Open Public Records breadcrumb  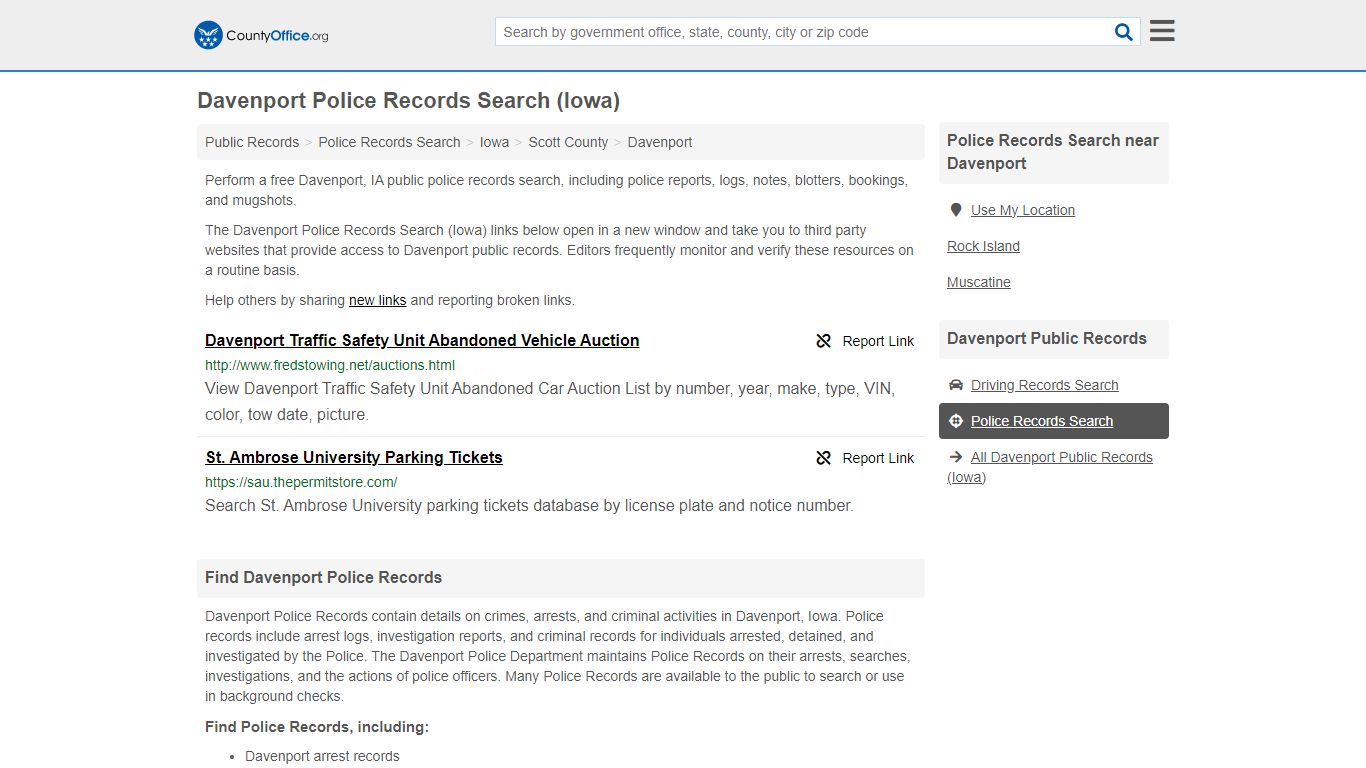click(252, 142)
